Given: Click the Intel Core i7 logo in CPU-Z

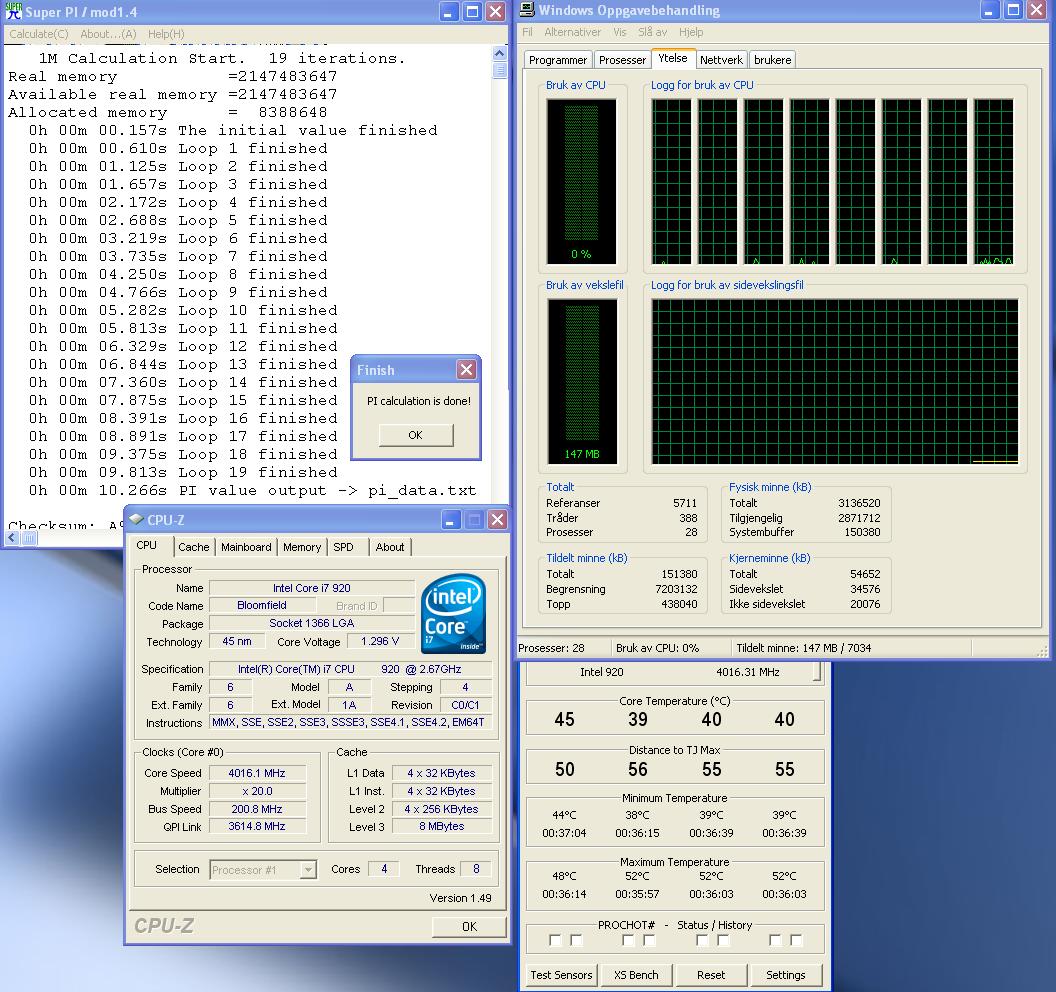Looking at the screenshot, I should click(453, 614).
